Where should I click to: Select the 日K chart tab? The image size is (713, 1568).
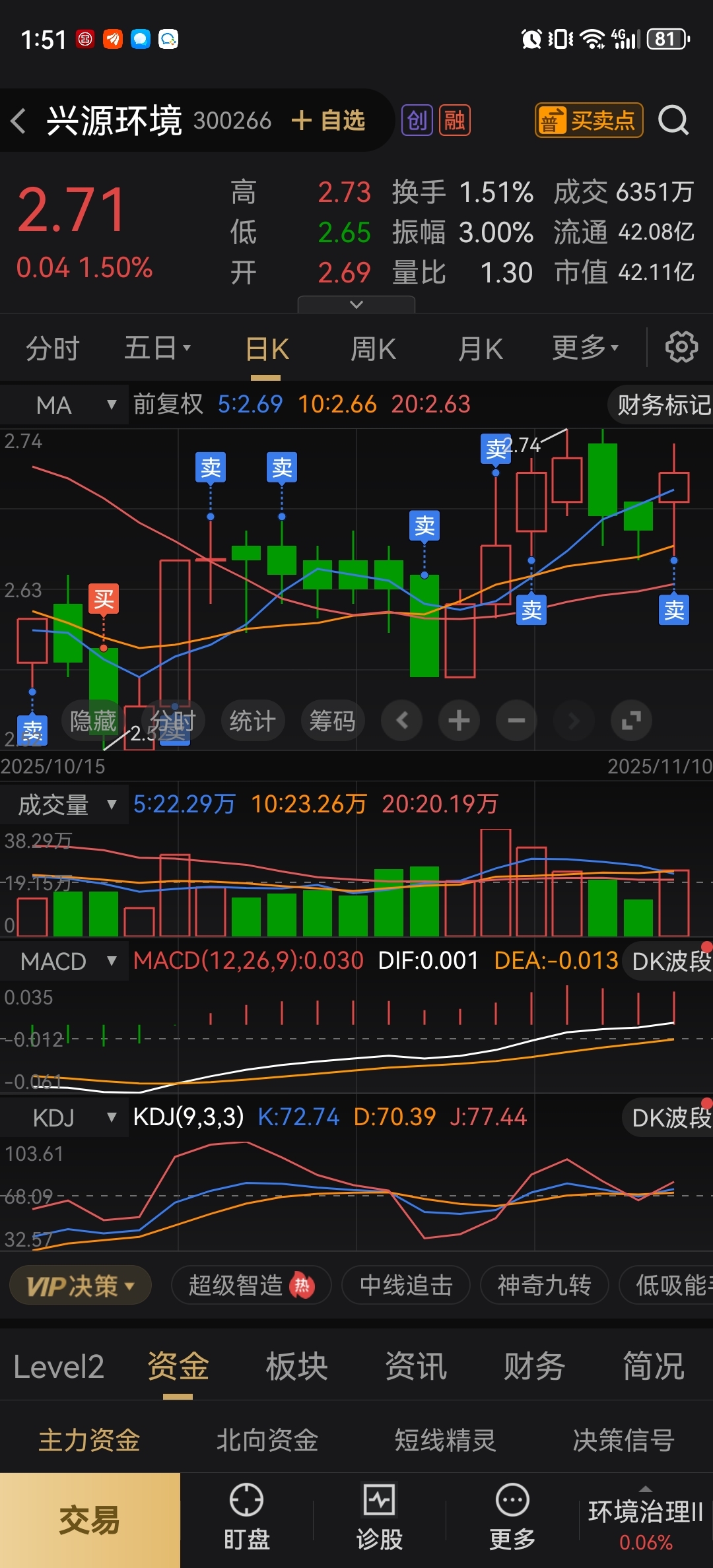(267, 349)
